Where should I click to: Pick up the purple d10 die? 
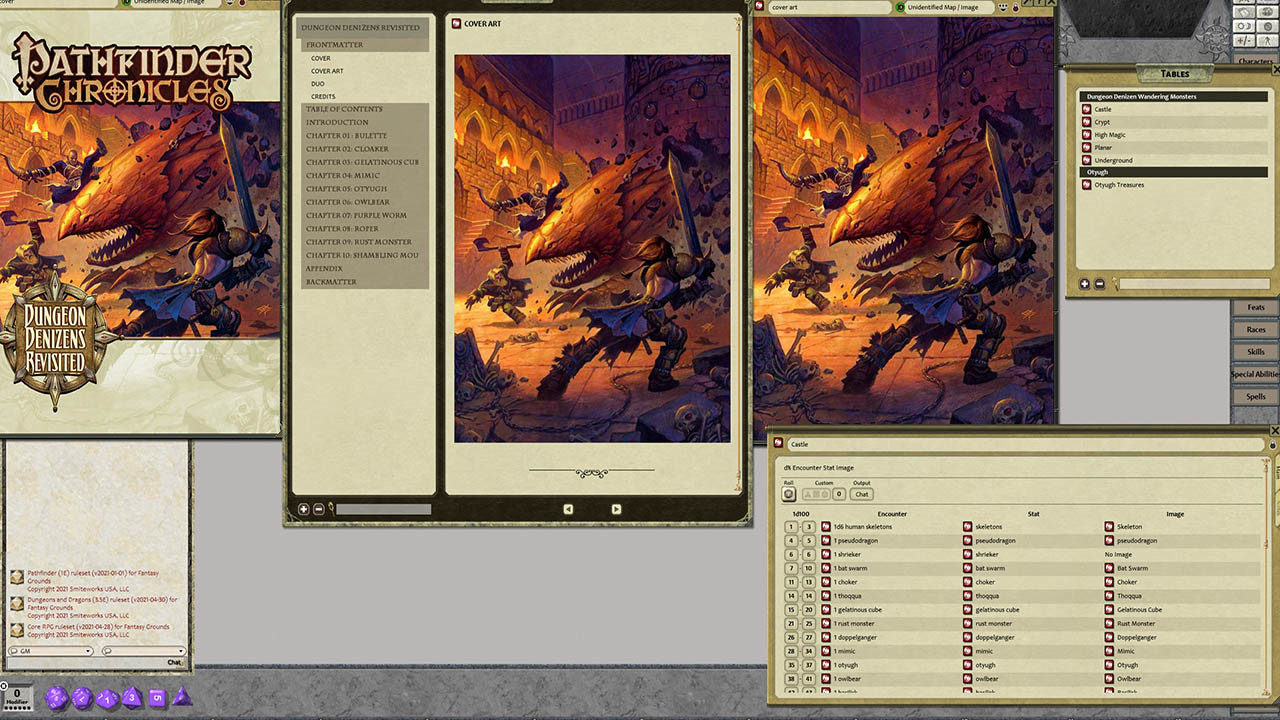click(106, 697)
